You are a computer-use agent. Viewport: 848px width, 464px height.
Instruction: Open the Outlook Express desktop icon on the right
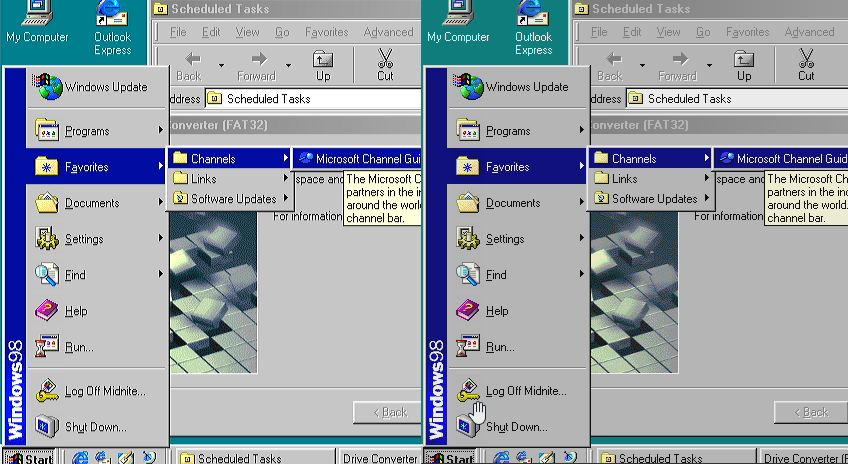[534, 28]
